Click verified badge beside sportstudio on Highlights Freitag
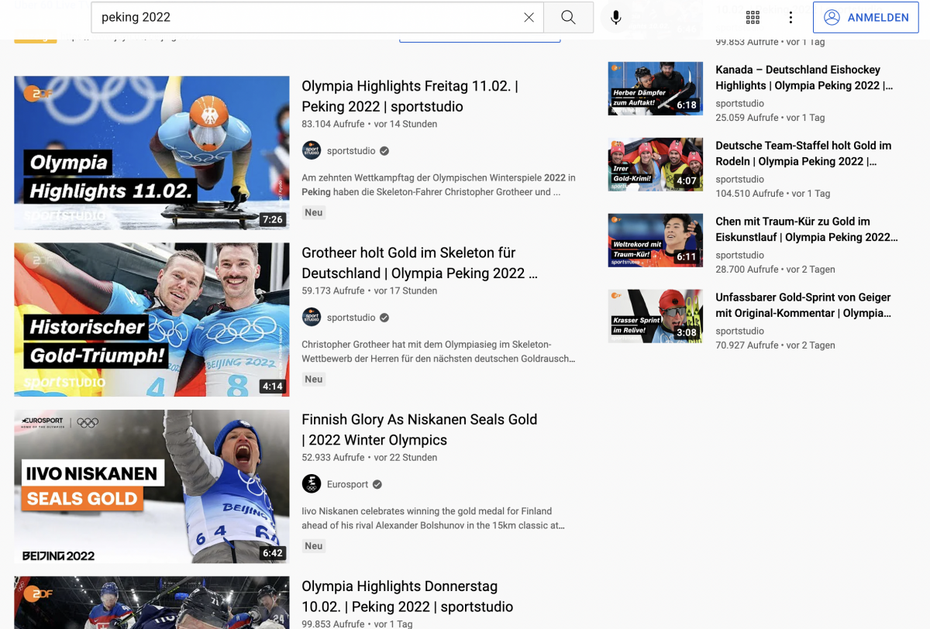 point(384,151)
